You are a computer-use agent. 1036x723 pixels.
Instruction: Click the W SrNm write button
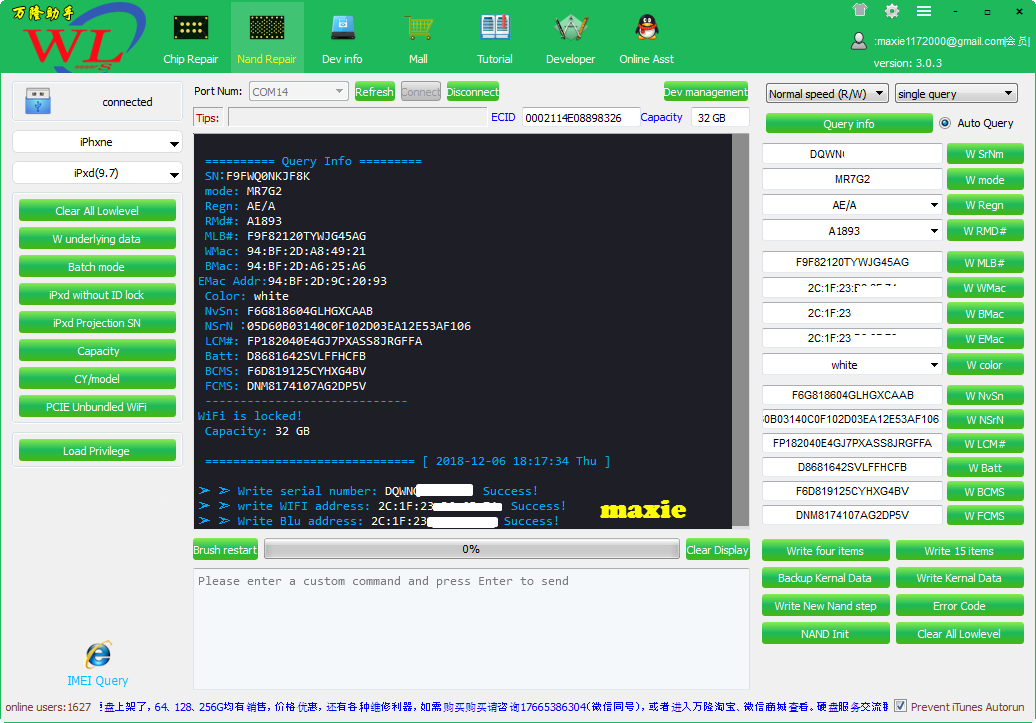tap(984, 154)
